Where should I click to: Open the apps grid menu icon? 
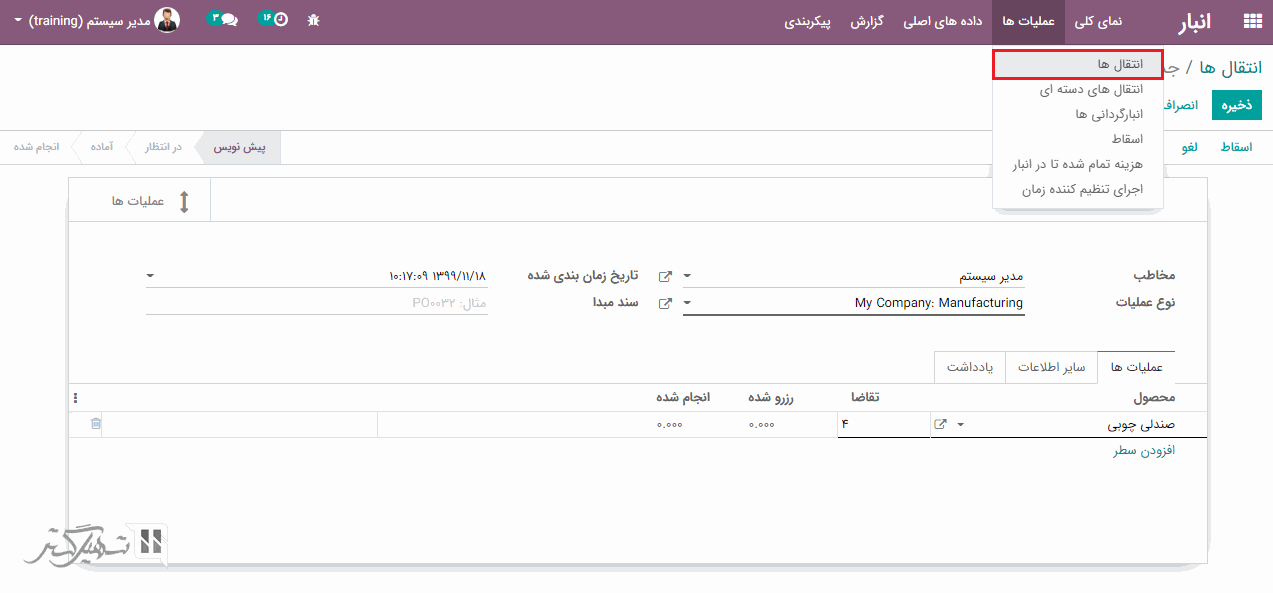pos(1251,21)
